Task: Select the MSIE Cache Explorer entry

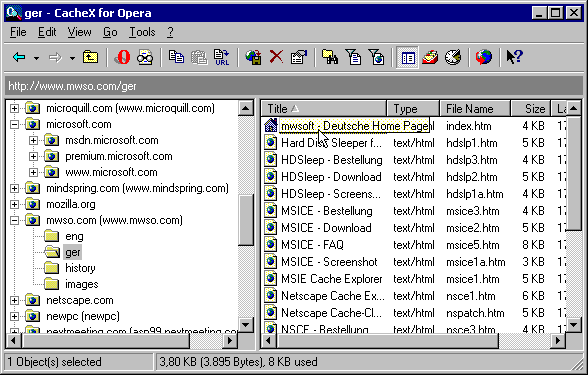Action: [332, 279]
